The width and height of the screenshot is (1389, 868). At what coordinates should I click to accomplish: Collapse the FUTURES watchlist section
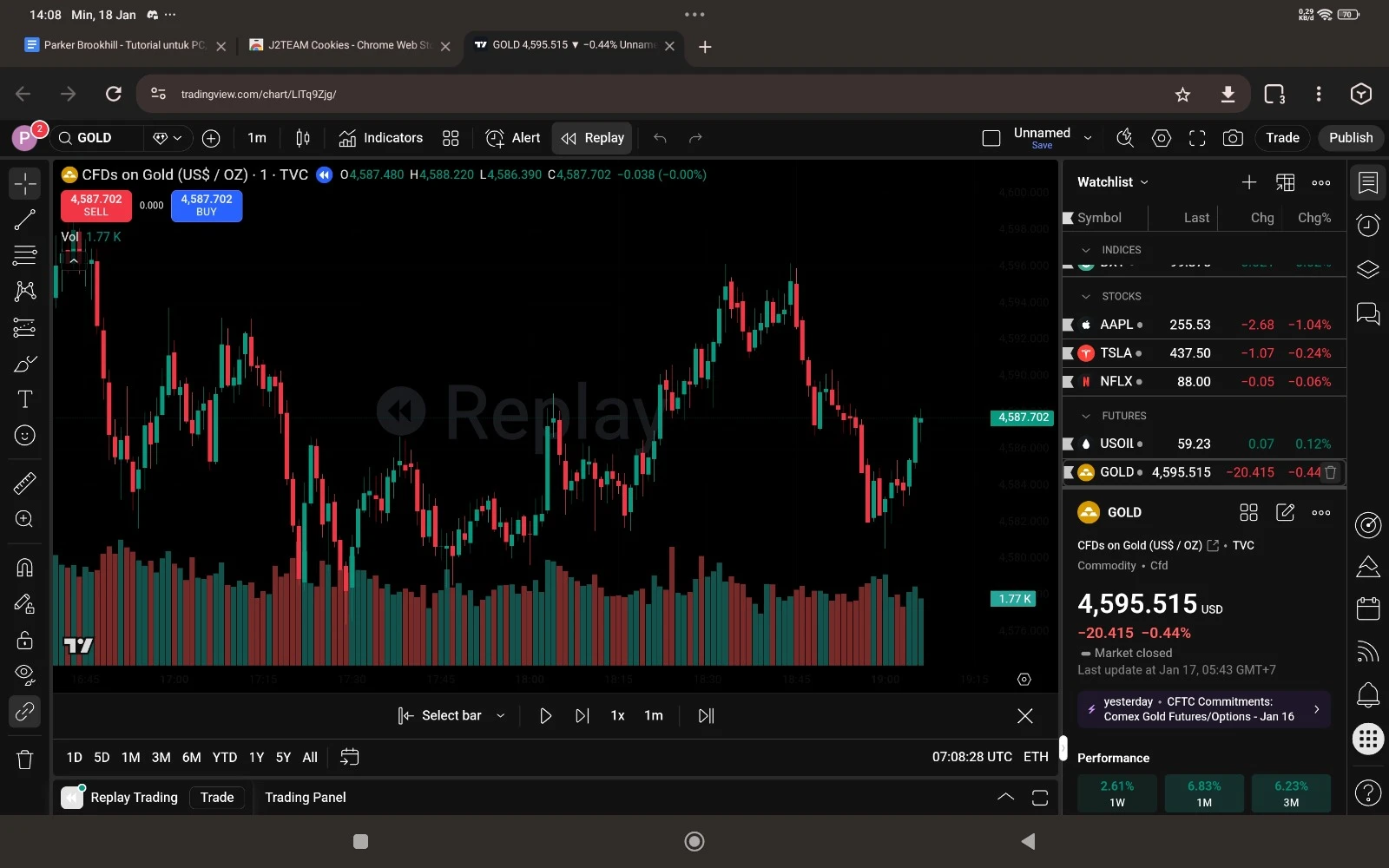pos(1086,417)
